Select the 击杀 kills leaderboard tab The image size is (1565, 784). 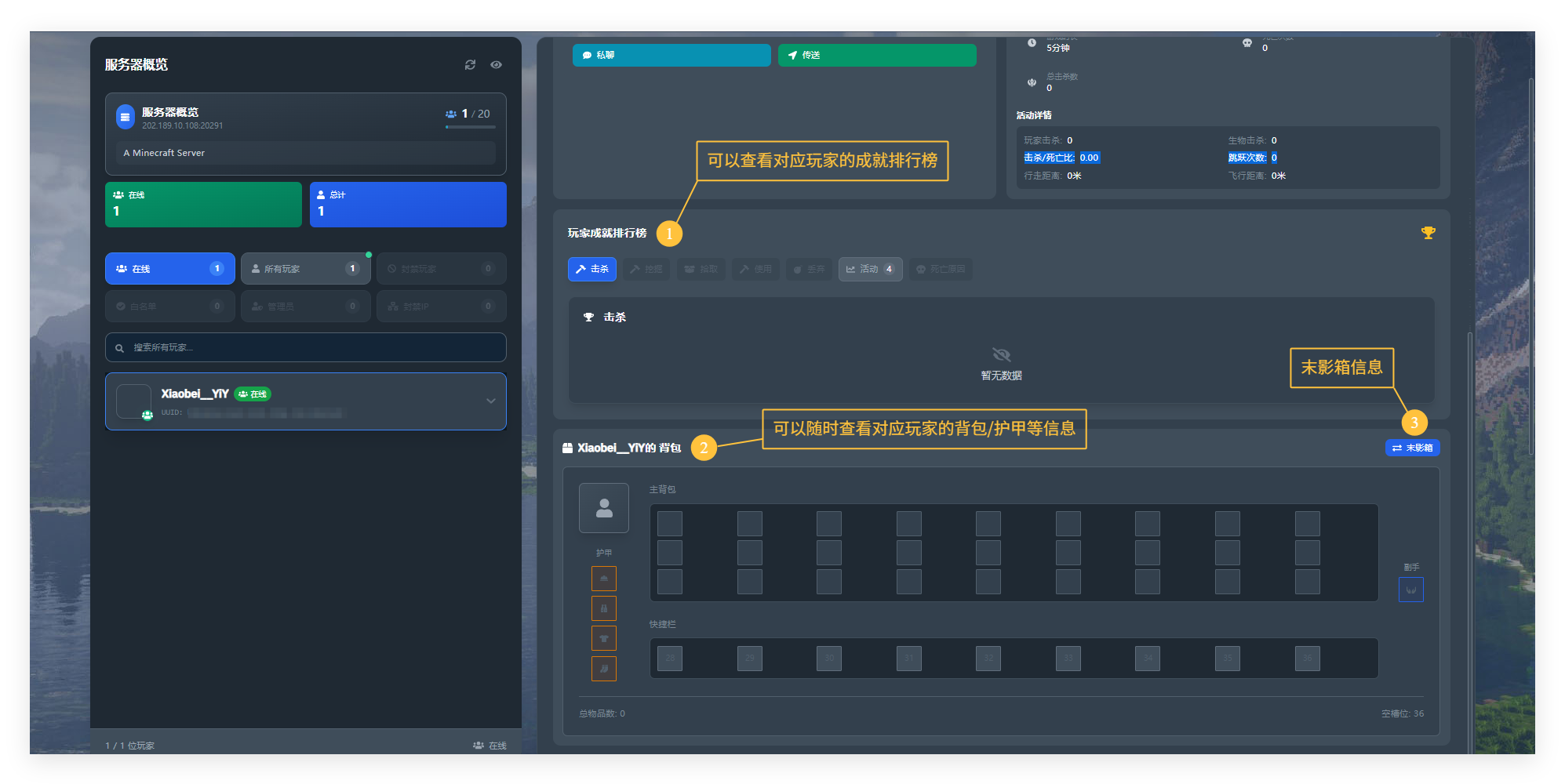(591, 269)
